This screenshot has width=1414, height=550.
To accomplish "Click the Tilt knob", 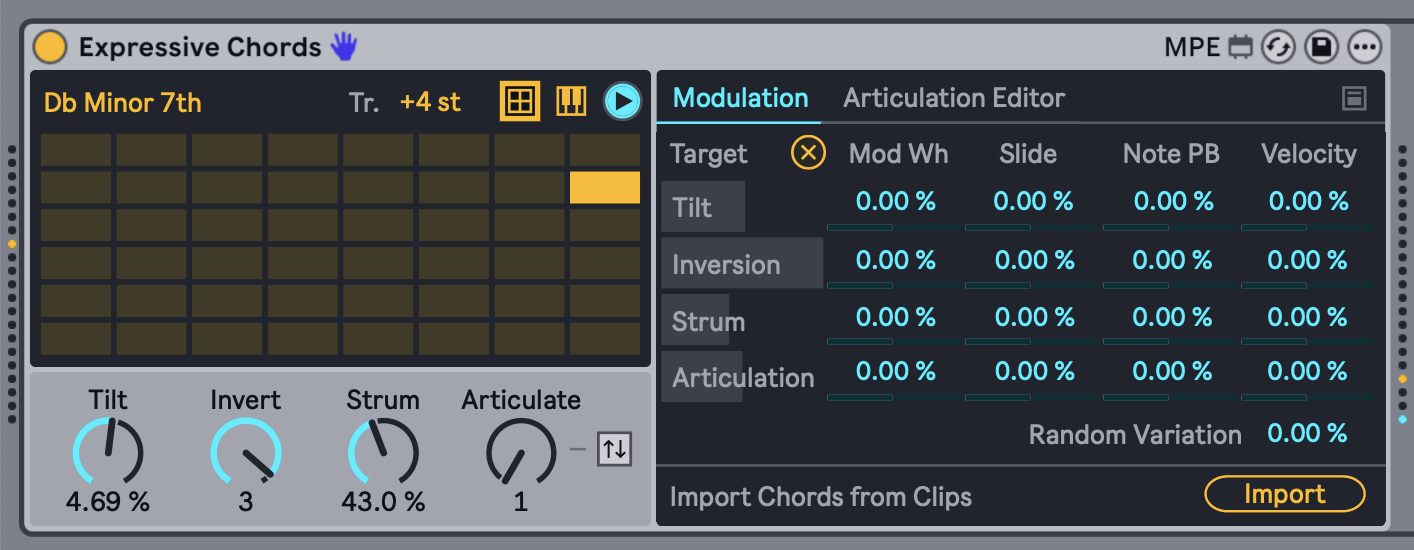I will click(x=108, y=452).
